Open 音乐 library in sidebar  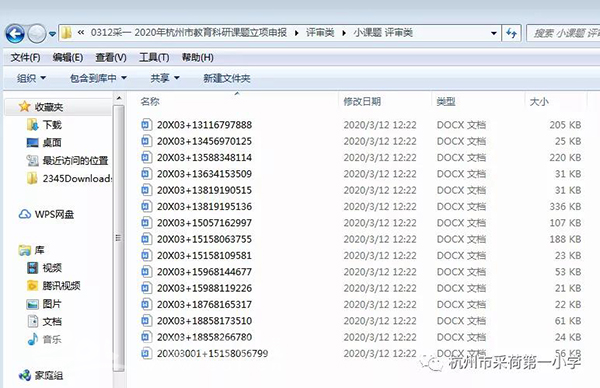point(44,339)
